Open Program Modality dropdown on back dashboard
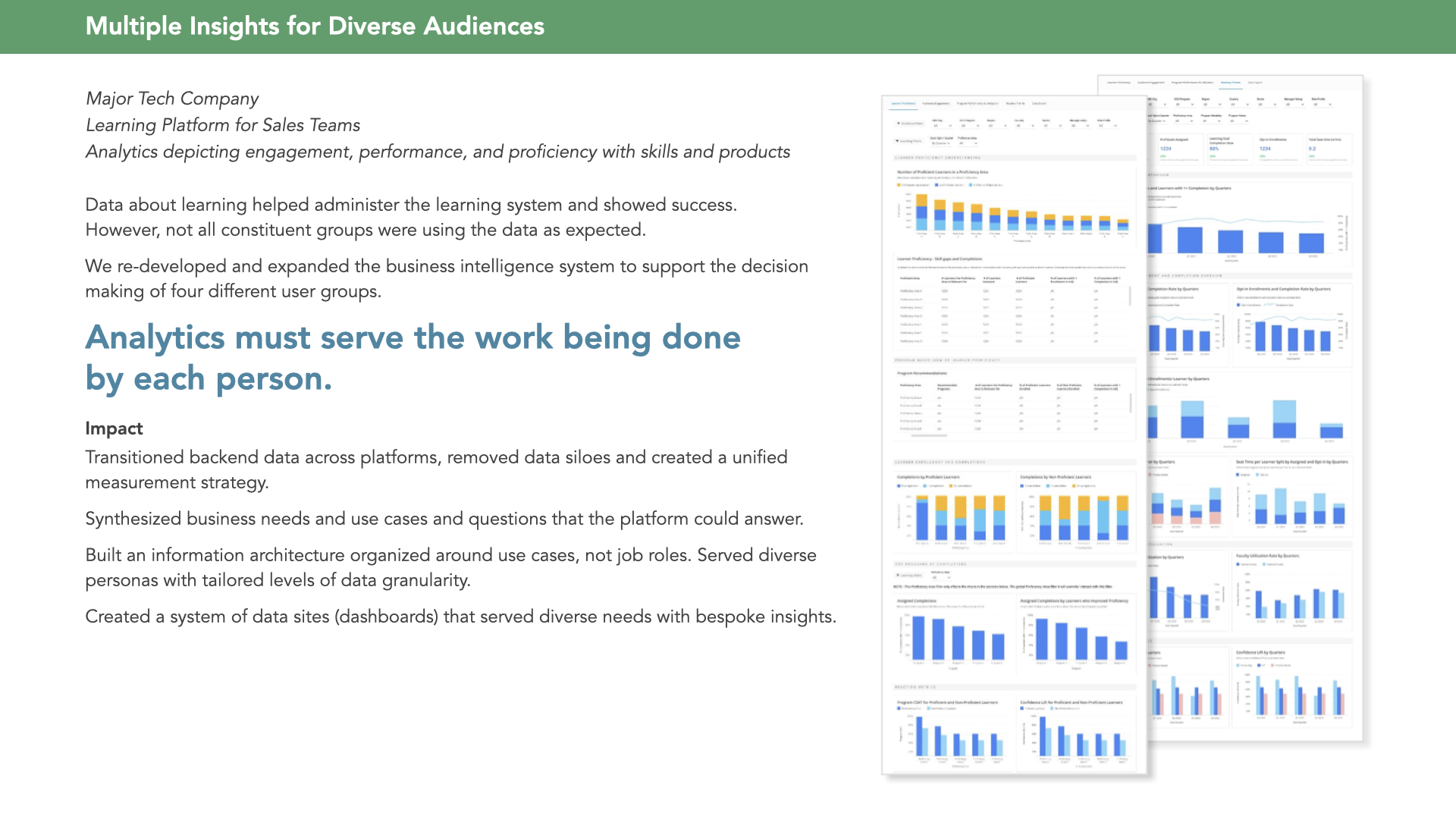Screen dimensions: 1456x819 pos(1212,121)
